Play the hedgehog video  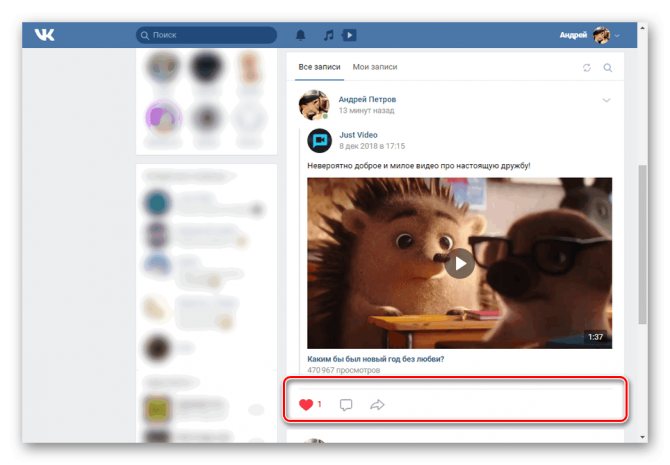click(x=459, y=263)
